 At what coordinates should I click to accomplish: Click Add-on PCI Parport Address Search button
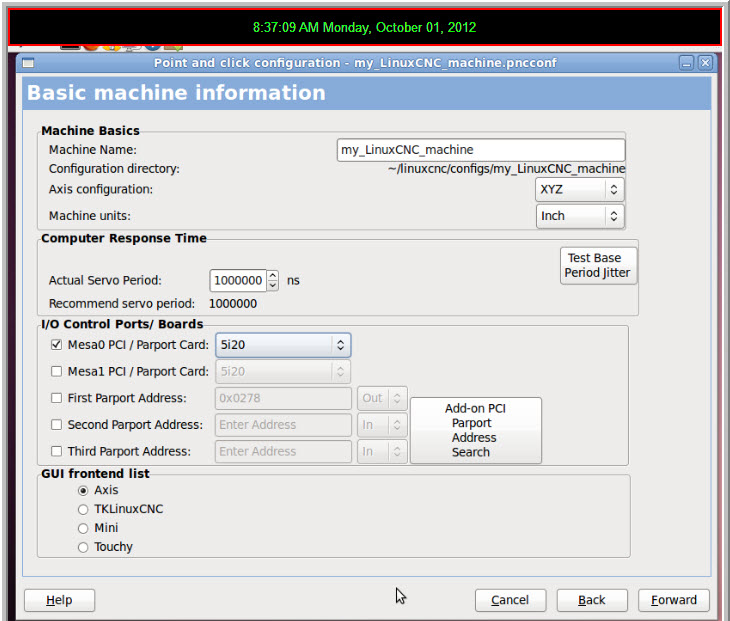click(x=476, y=430)
